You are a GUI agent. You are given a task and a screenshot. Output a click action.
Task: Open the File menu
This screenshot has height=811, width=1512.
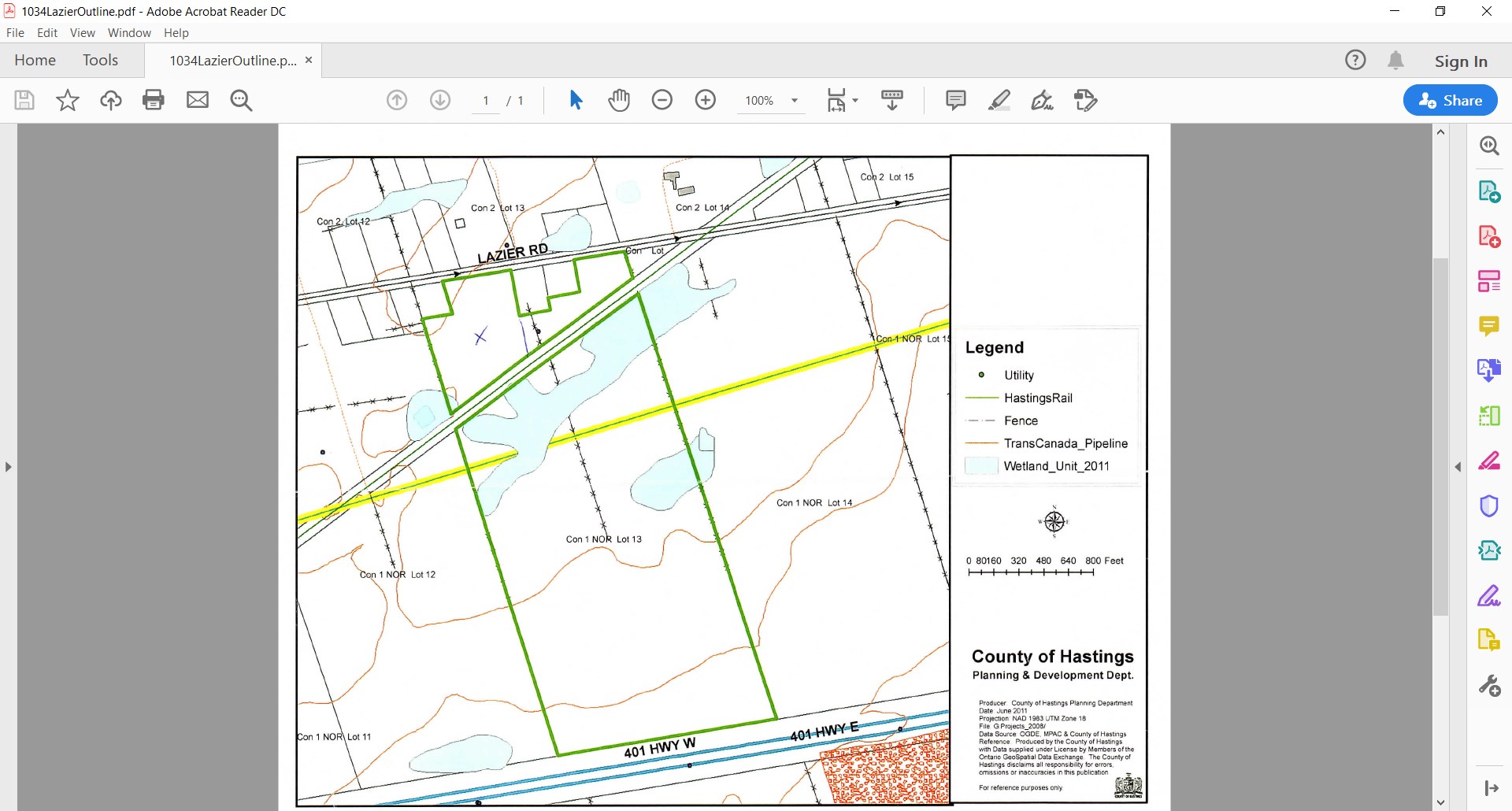[15, 33]
